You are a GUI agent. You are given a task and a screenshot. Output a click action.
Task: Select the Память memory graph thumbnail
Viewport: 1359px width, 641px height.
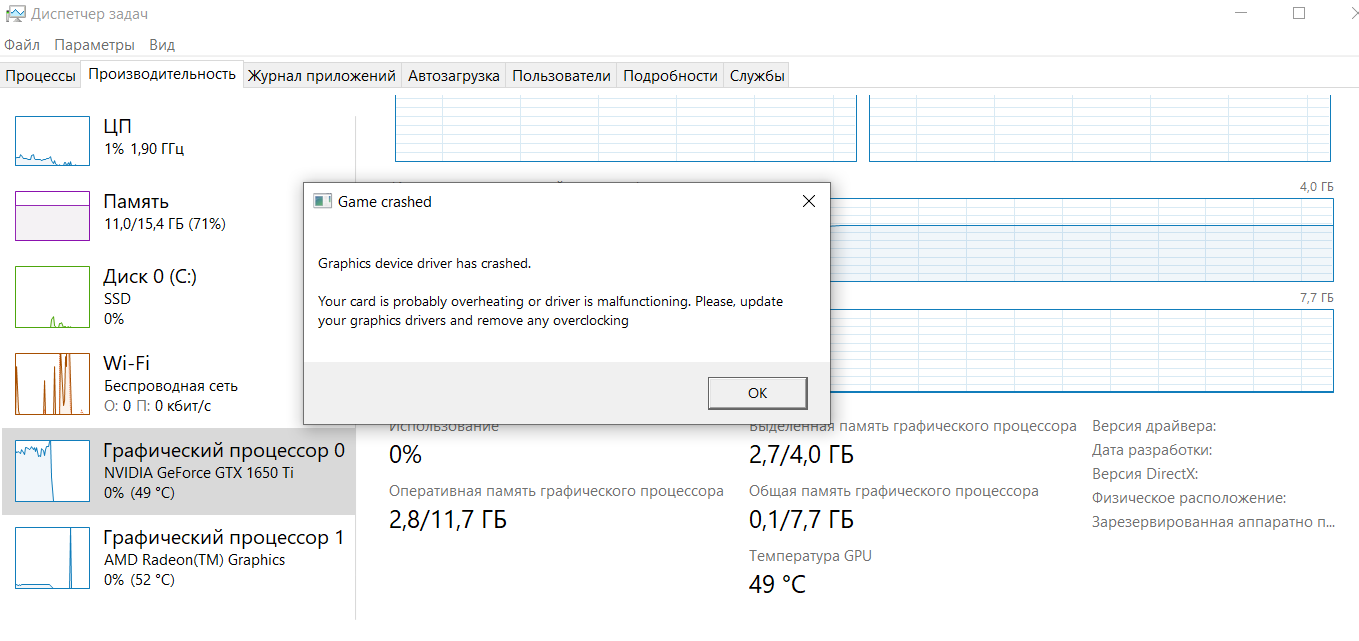[52, 216]
